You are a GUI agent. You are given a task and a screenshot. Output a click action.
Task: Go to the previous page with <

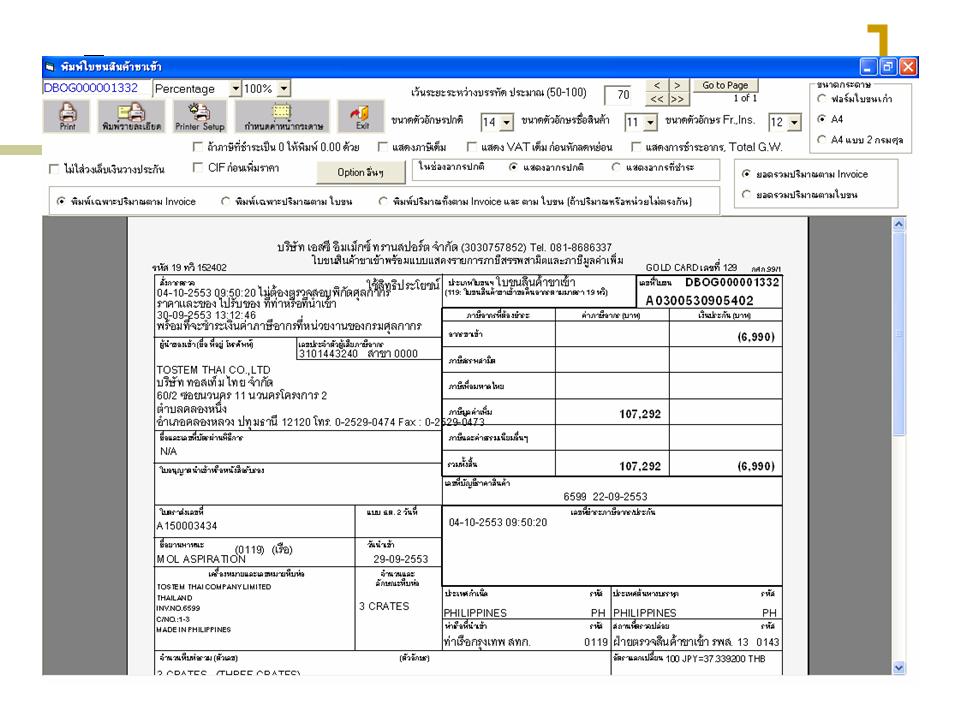pyautogui.click(x=657, y=86)
